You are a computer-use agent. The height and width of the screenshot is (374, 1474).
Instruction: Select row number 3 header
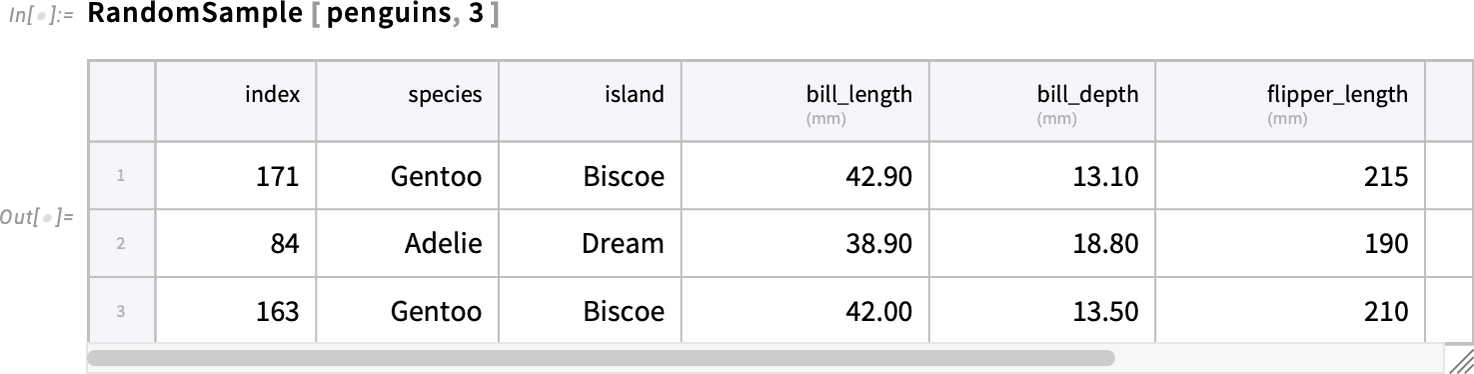click(121, 310)
